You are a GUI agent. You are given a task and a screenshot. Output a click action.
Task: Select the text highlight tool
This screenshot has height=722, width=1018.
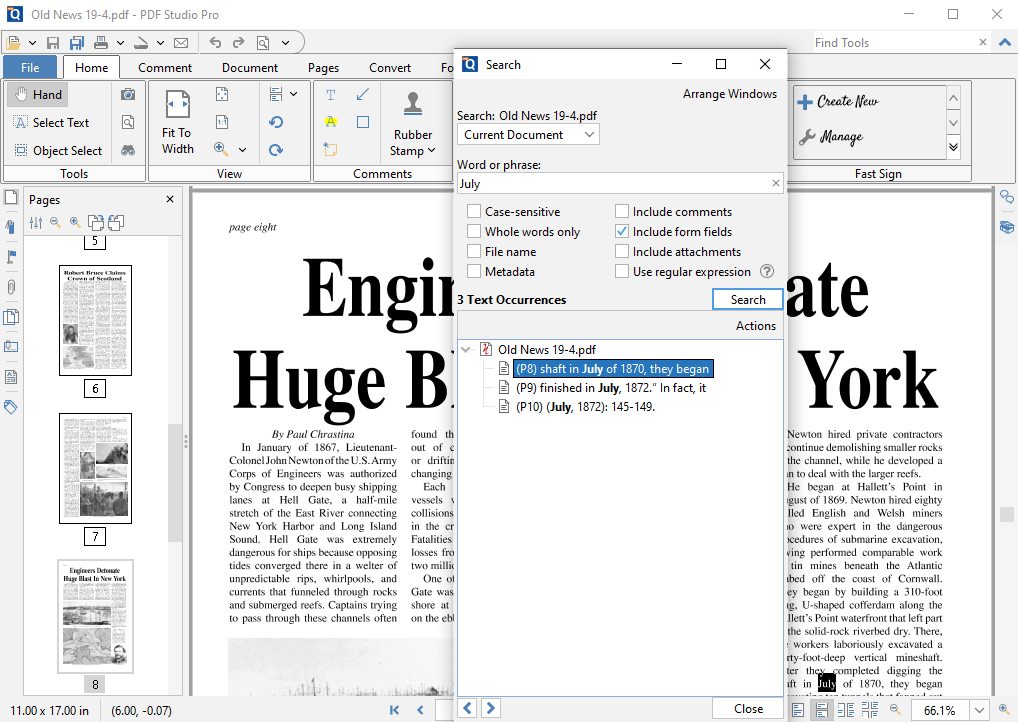330,122
